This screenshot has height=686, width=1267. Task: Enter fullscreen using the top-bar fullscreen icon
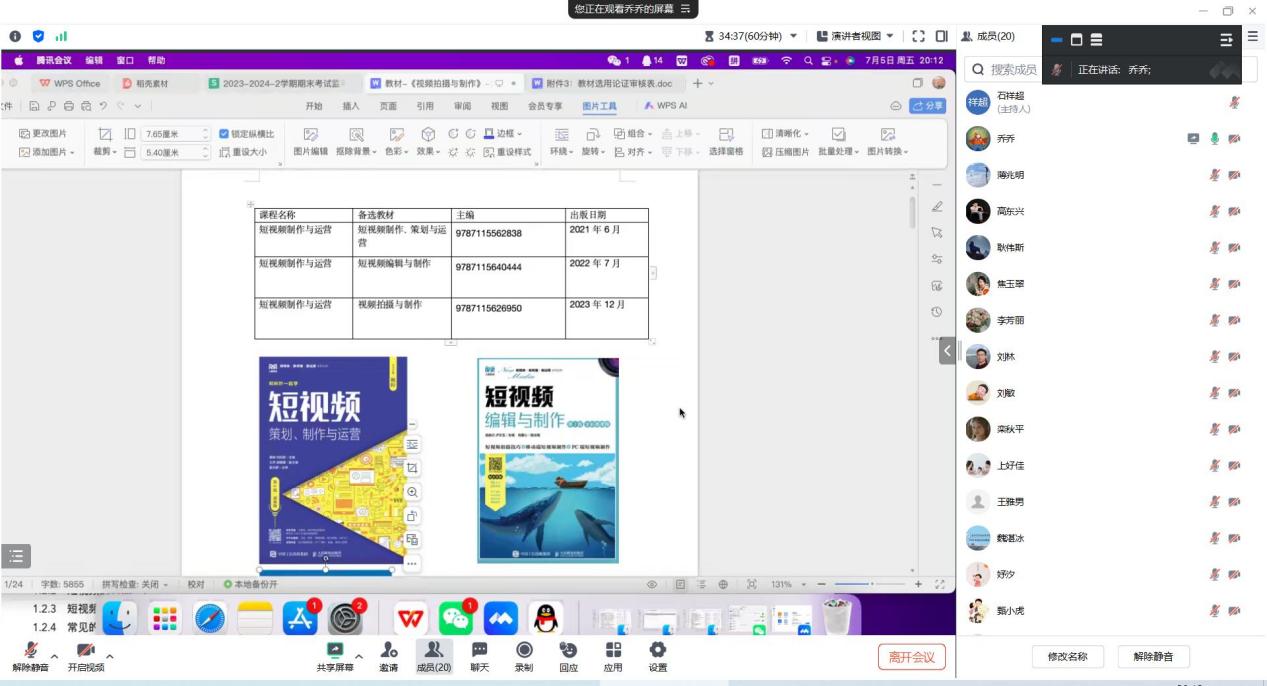919,36
